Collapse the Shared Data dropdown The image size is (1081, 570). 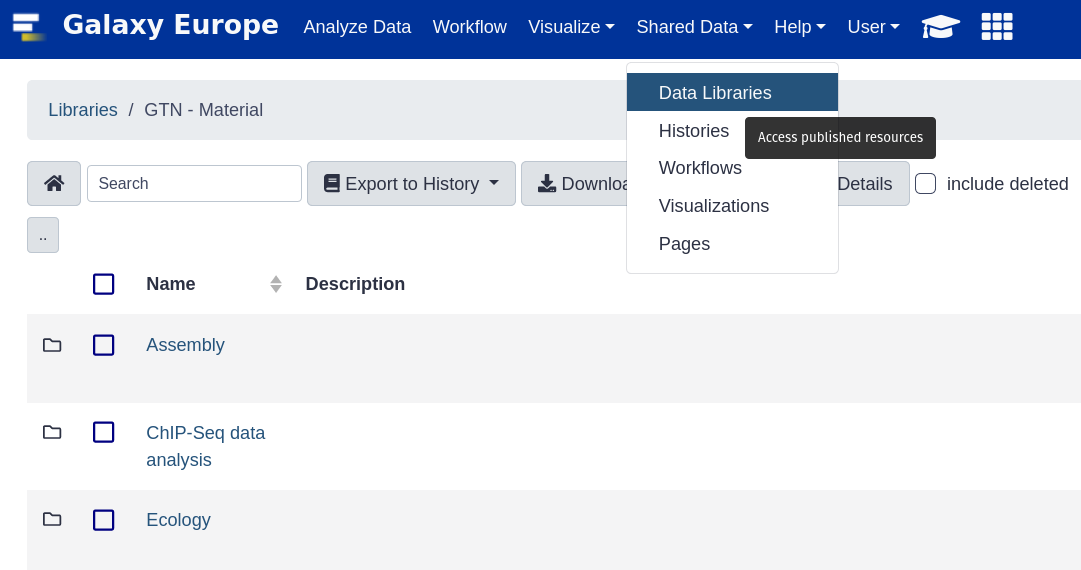[694, 27]
